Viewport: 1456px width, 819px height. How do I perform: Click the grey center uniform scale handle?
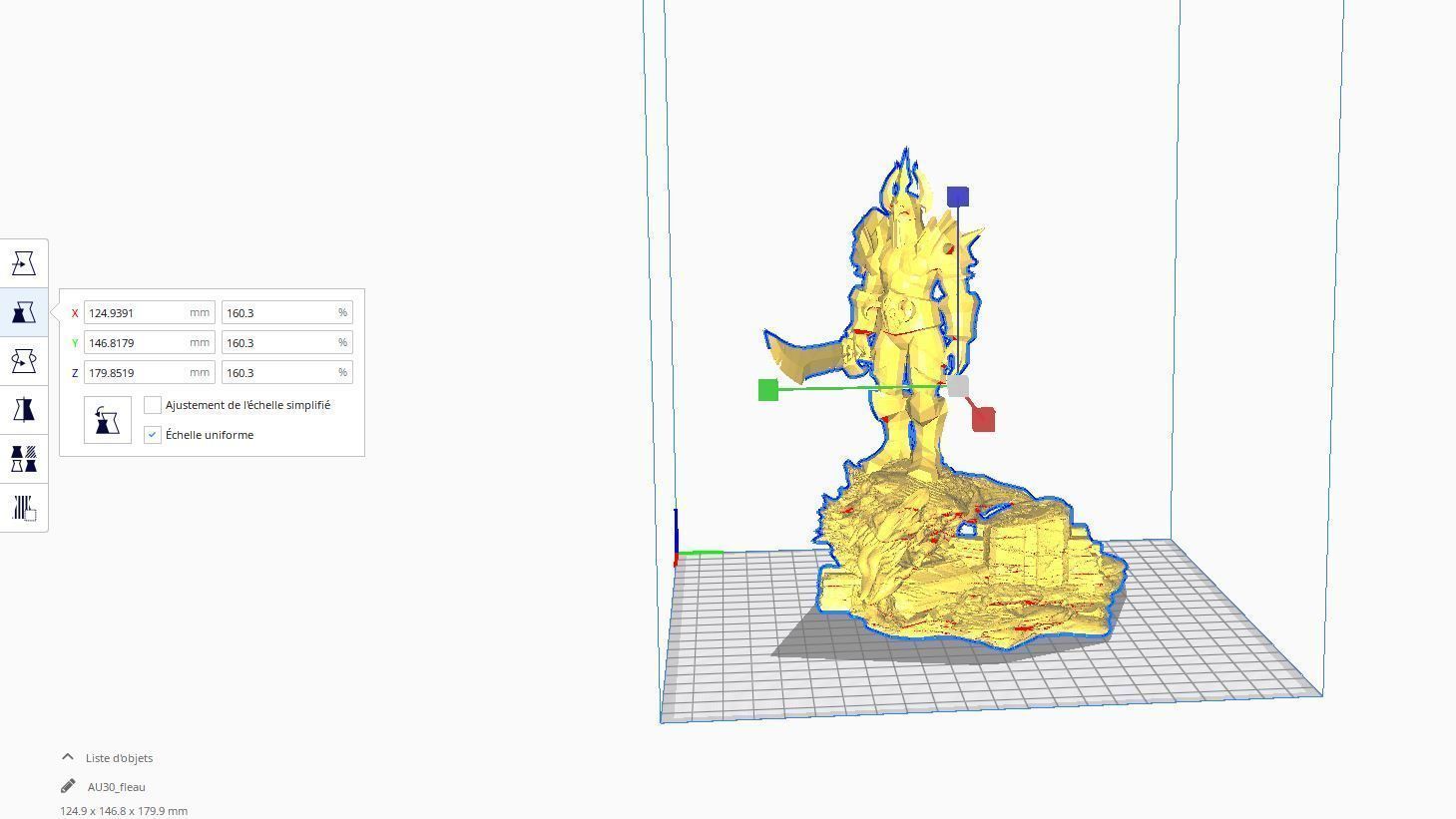tap(958, 386)
